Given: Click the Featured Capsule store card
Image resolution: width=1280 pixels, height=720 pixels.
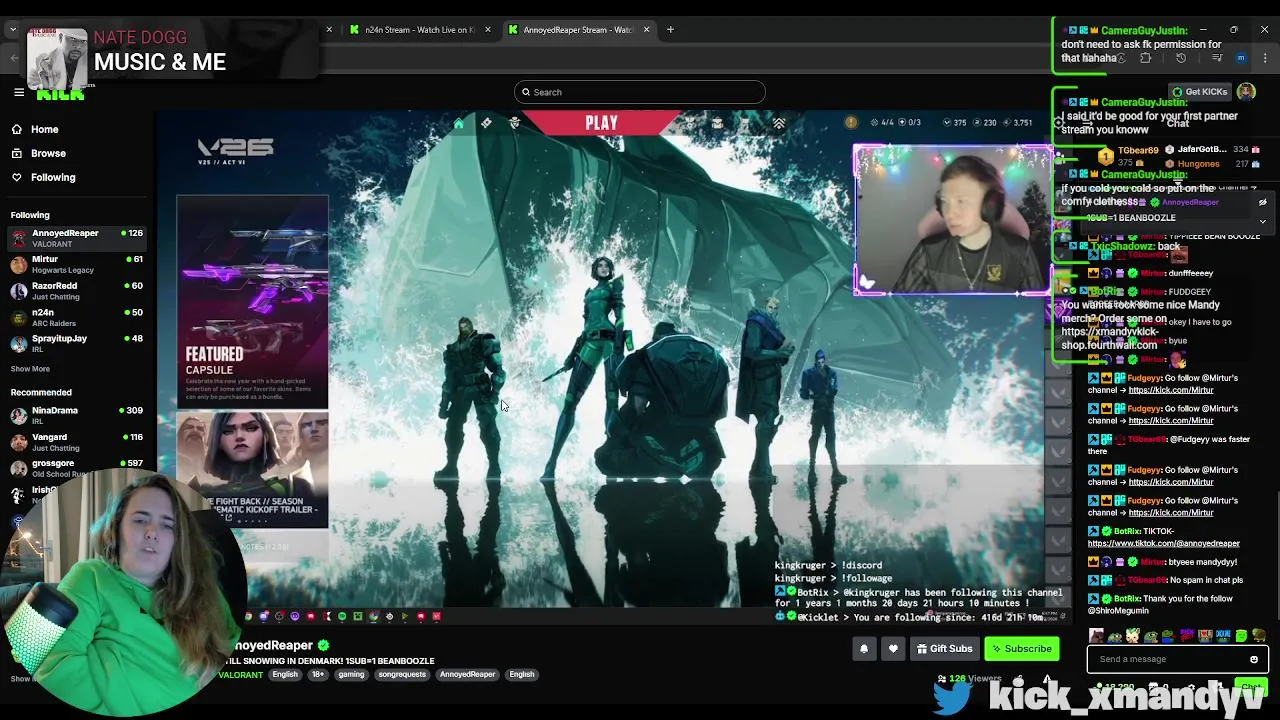Looking at the screenshot, I should pos(252,302).
